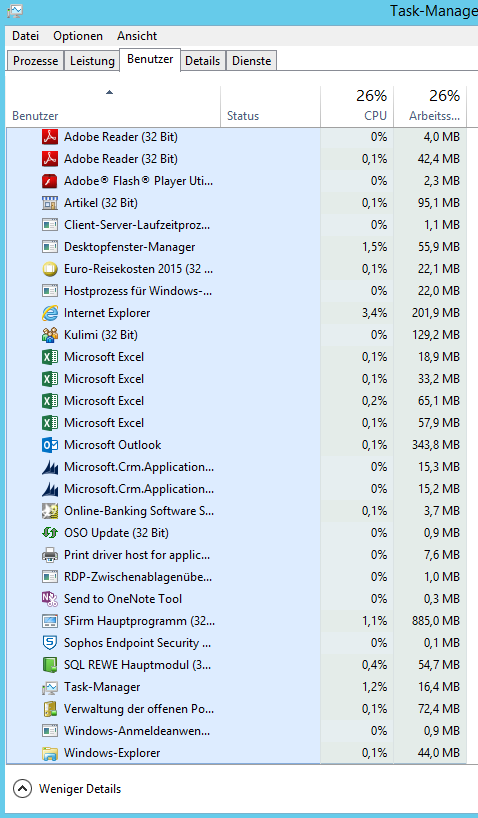This screenshot has width=478, height=818.
Task: Click the 95,1 MB memory value
Action: pyautogui.click(x=439, y=203)
